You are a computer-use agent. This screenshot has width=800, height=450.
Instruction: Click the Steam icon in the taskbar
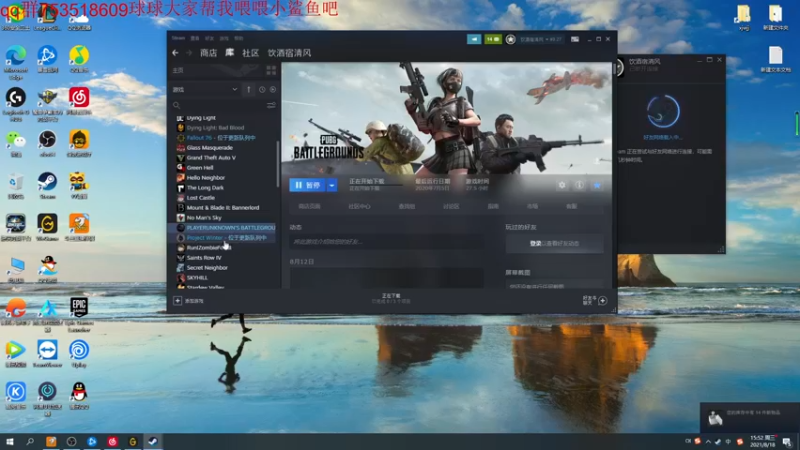153,441
